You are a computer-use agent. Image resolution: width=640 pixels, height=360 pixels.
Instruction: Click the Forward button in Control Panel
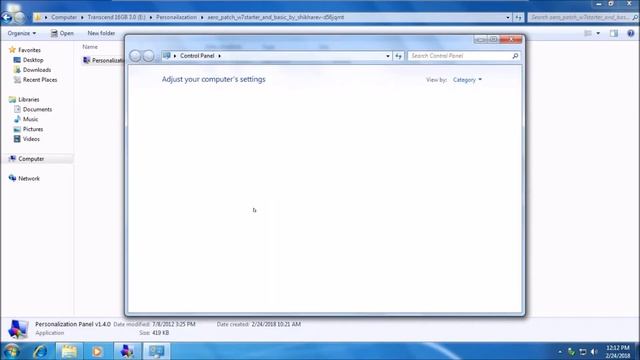(149, 56)
